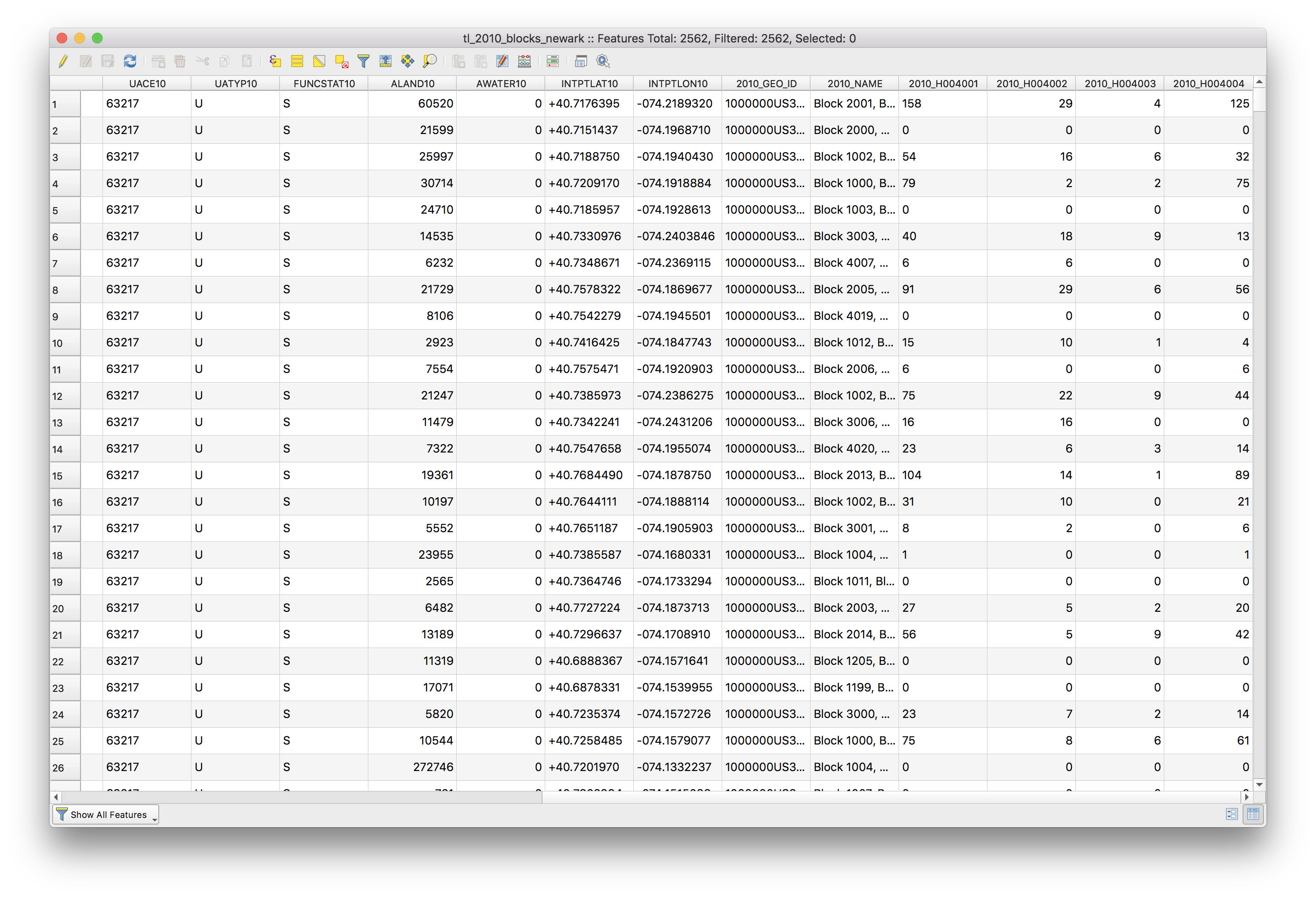
Task: Deselect all features
Action: click(x=341, y=61)
